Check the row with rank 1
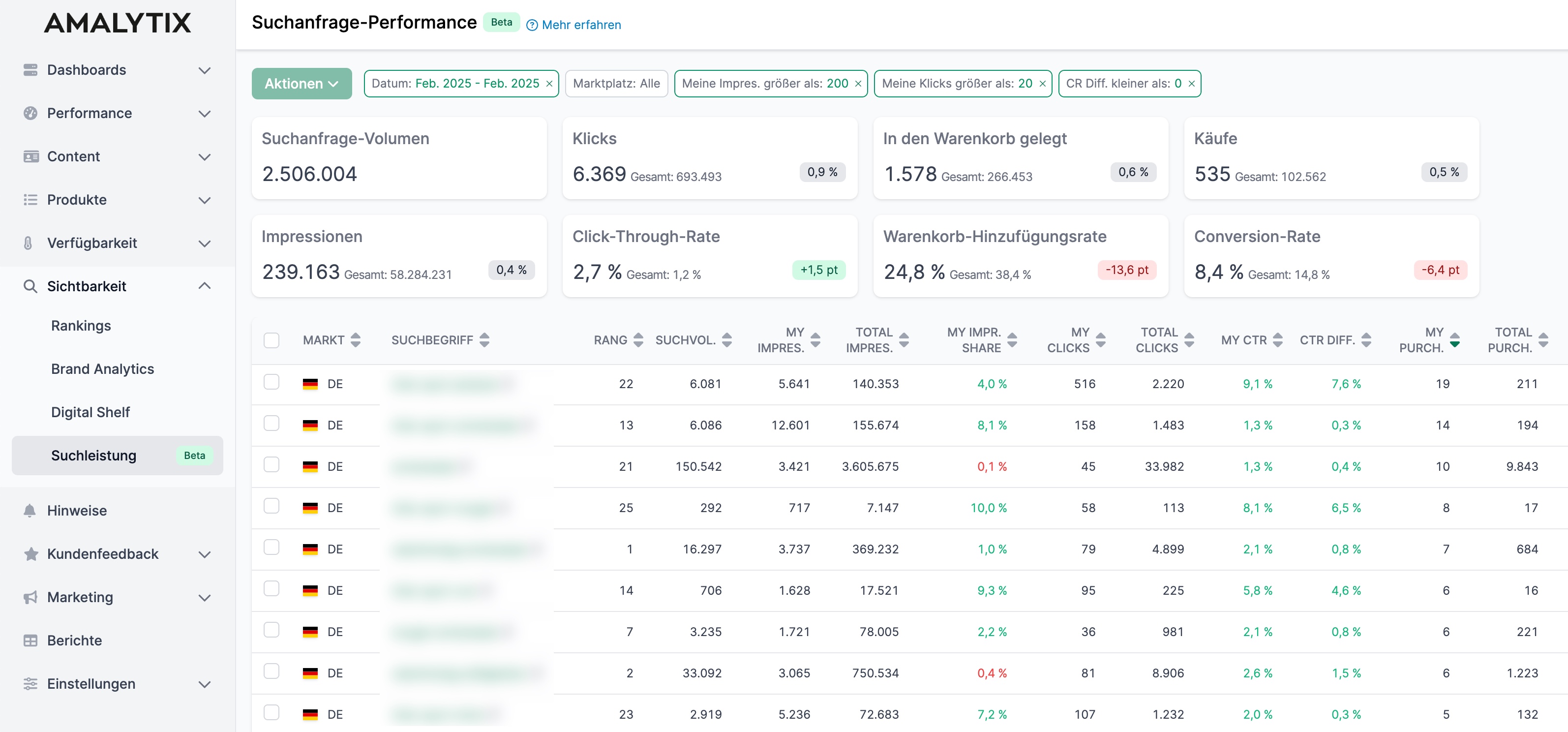Viewport: 1568px width, 732px height. [x=271, y=548]
